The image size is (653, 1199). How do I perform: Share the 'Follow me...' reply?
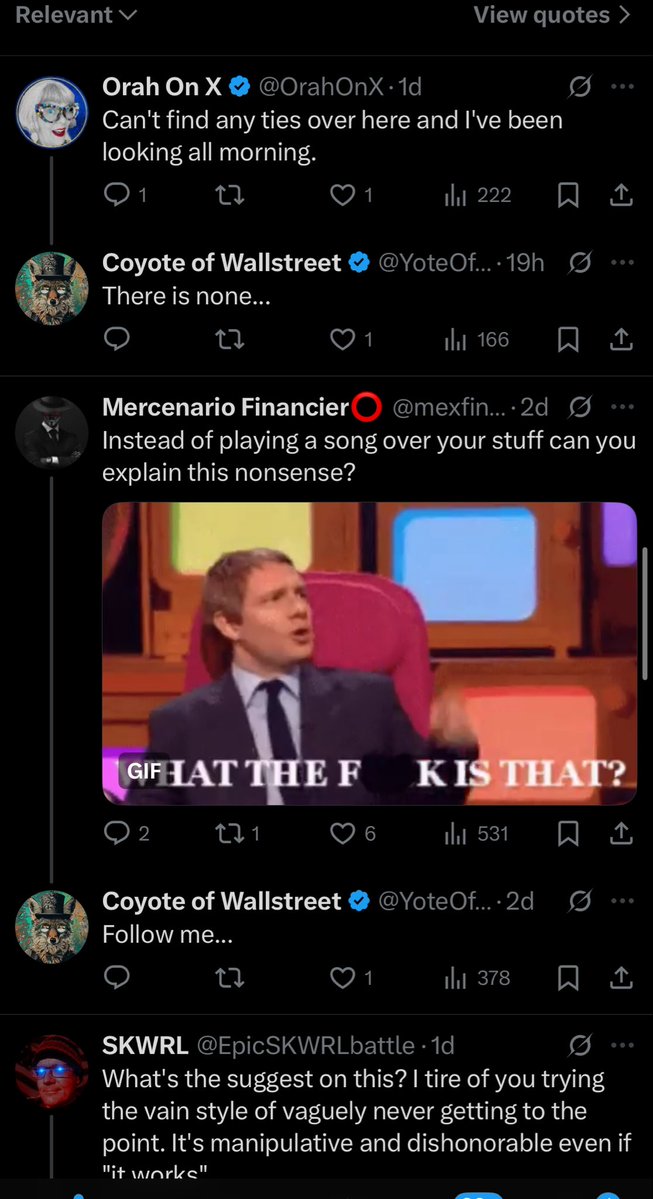621,977
